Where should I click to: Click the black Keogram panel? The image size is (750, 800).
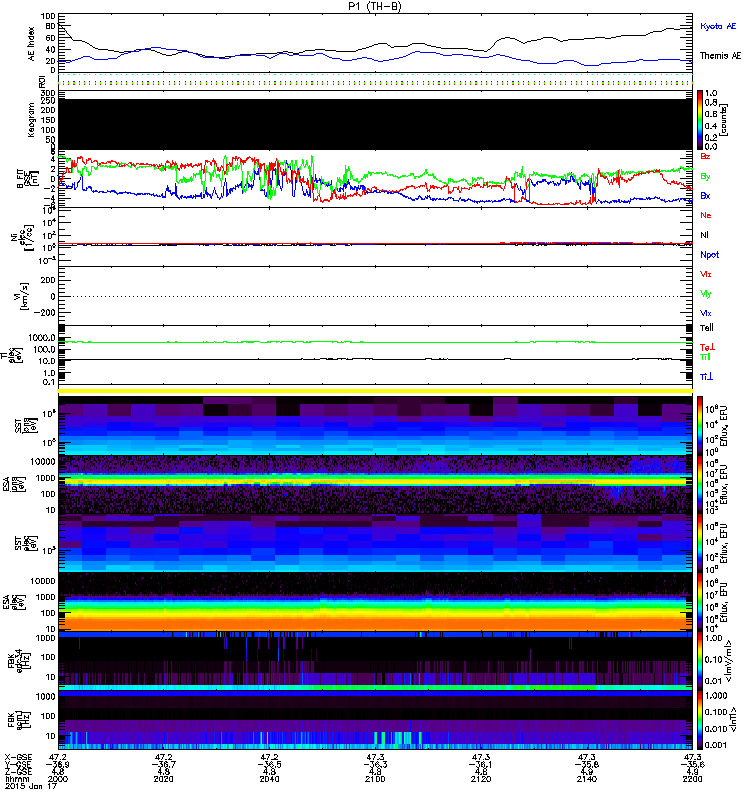click(375, 124)
